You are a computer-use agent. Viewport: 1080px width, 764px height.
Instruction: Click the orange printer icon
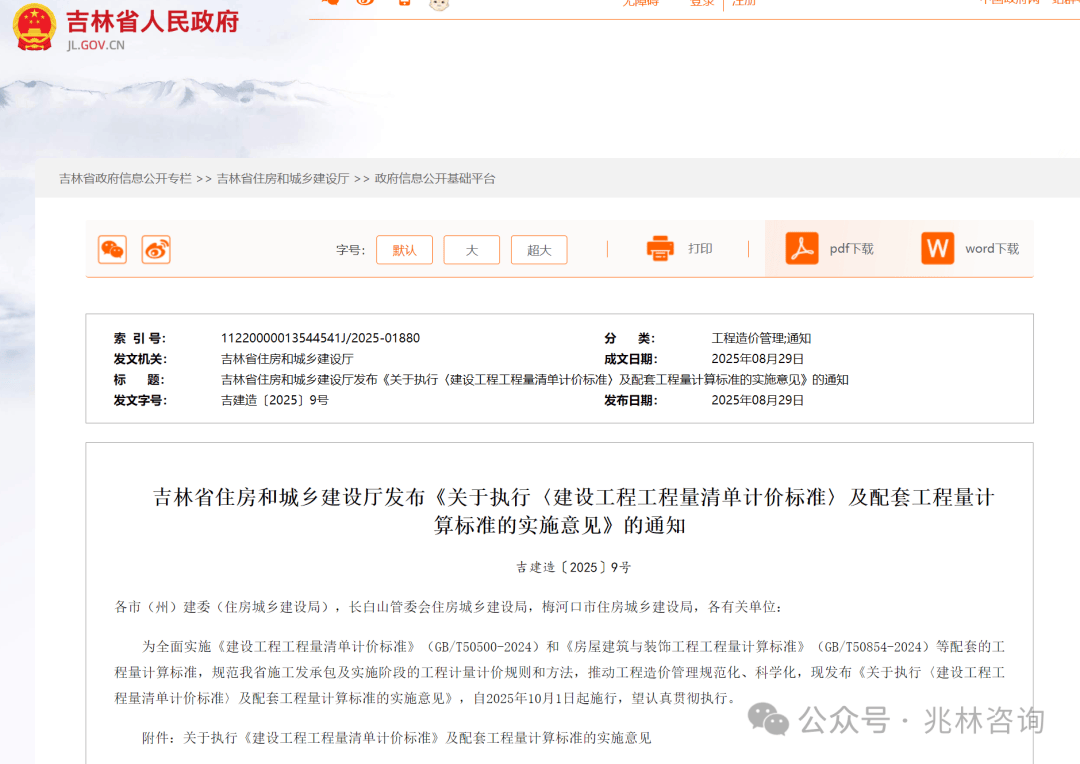[660, 249]
